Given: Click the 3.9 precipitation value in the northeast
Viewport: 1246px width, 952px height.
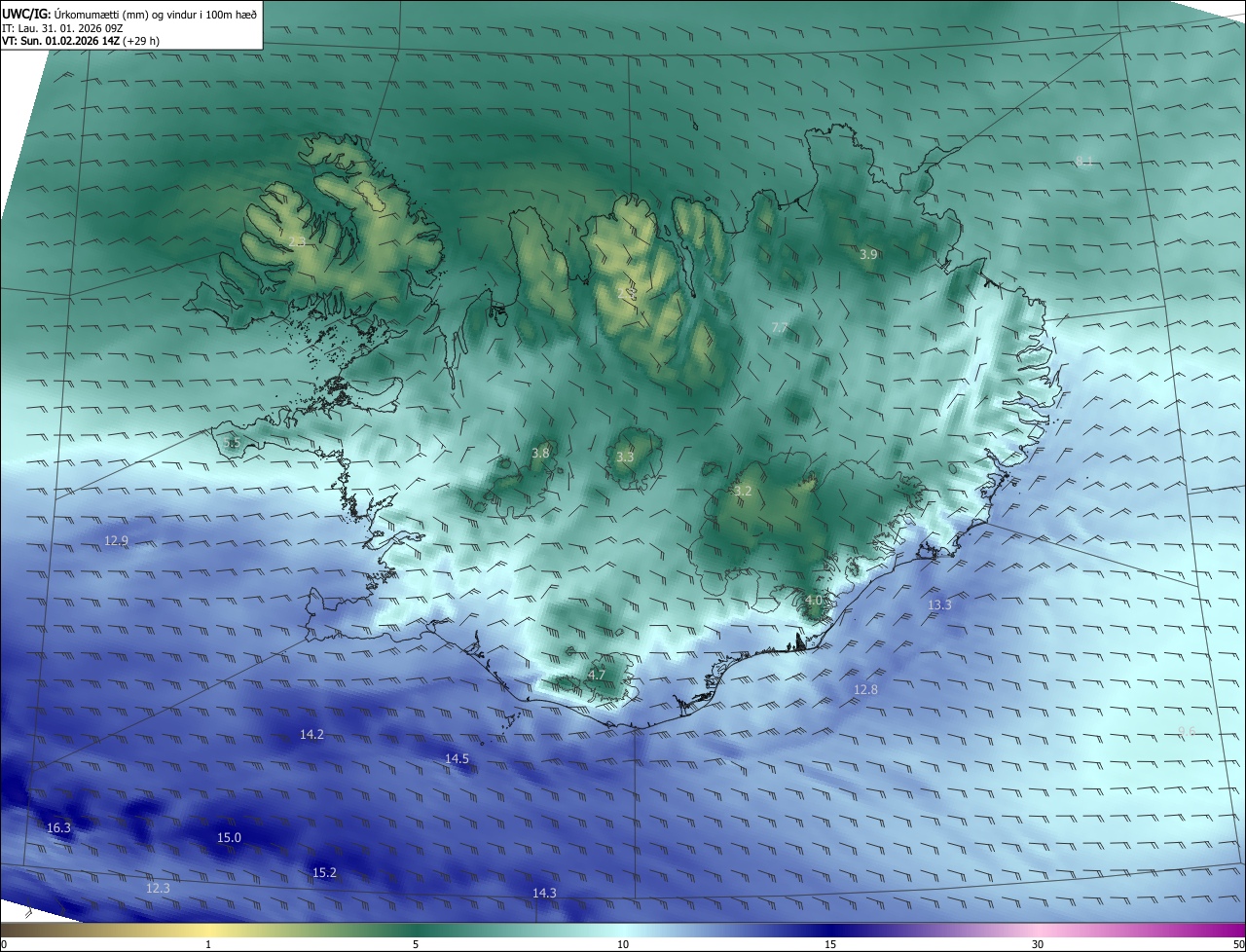Looking at the screenshot, I should click(868, 254).
